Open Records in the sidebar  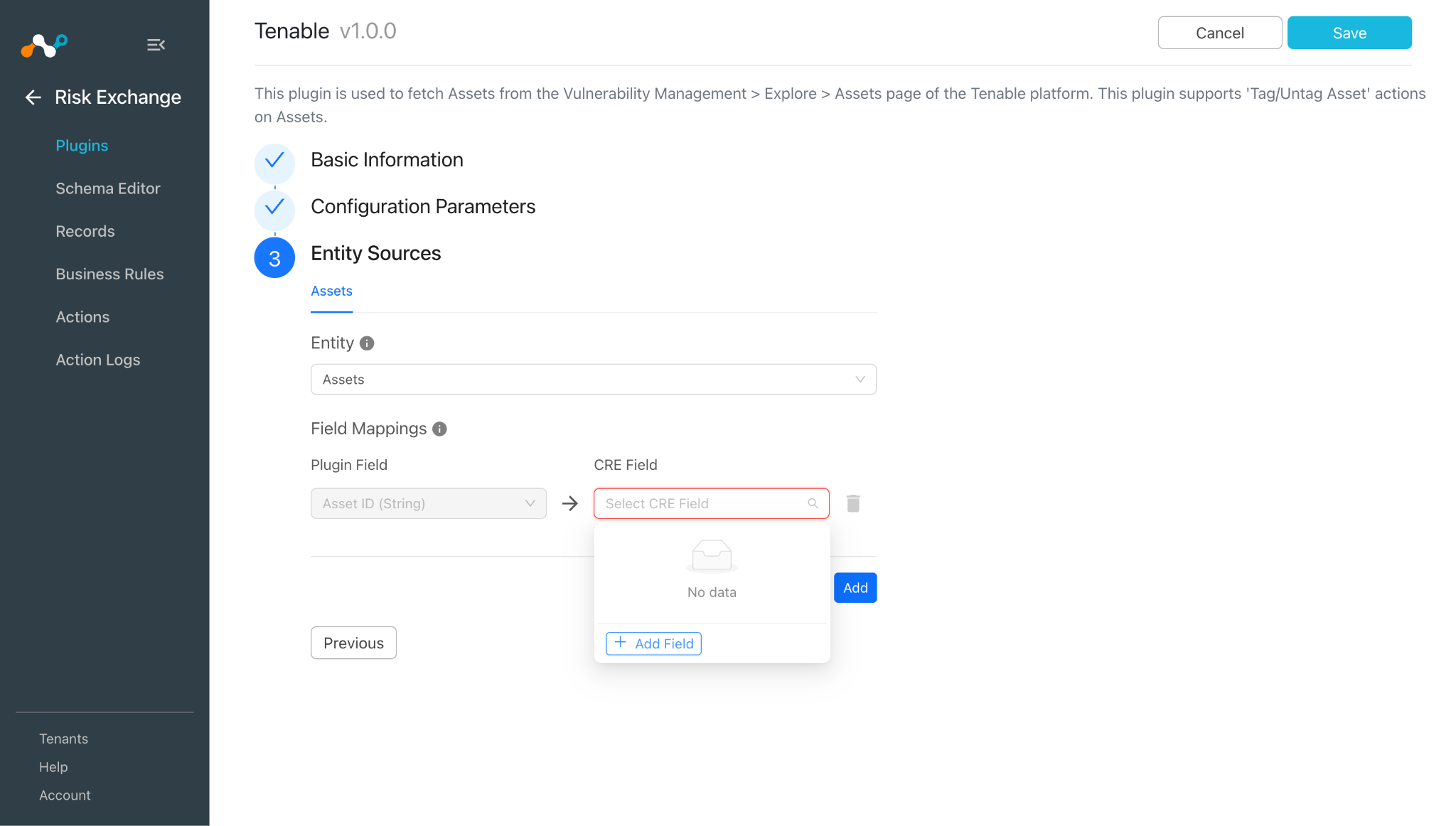[x=85, y=231]
